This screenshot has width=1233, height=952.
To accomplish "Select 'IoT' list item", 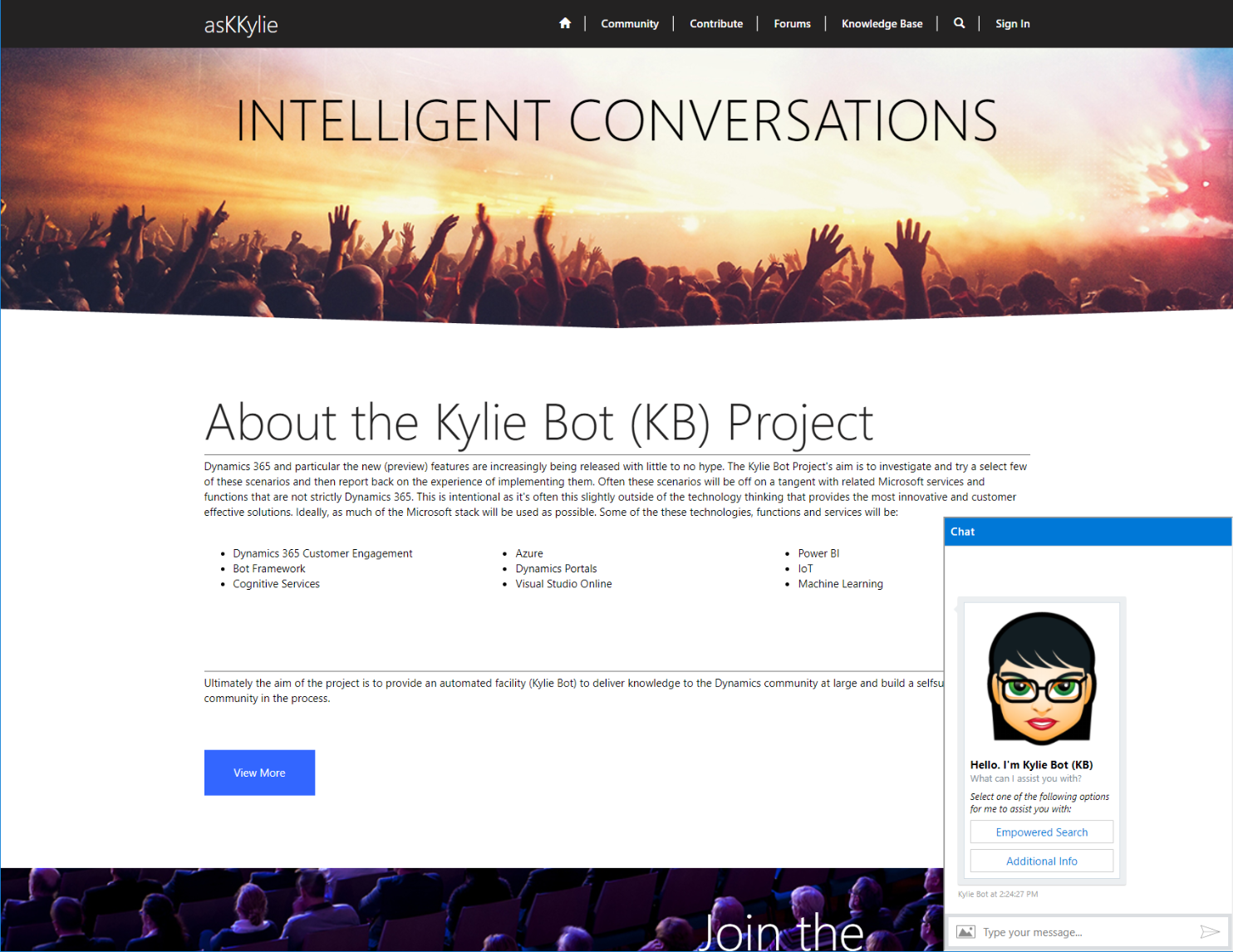I will 805,569.
